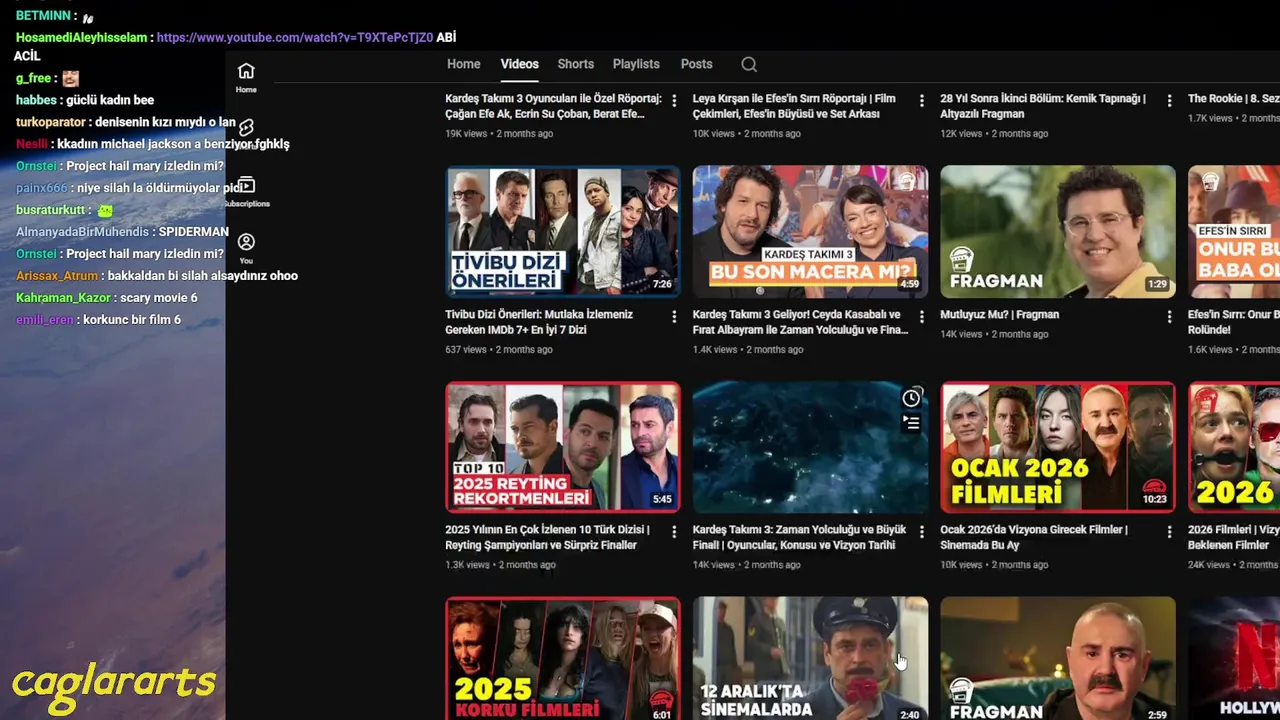Switch to the Shorts channel tab

(x=576, y=64)
